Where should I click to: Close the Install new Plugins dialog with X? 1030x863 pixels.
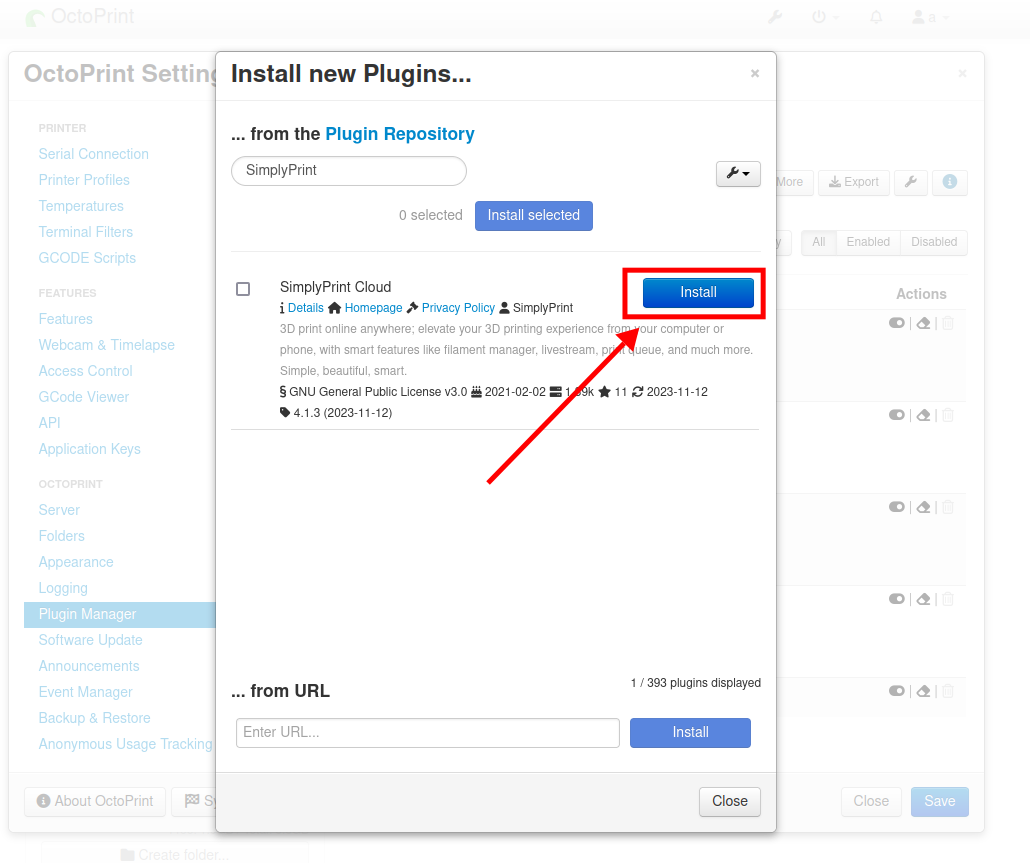tap(755, 74)
